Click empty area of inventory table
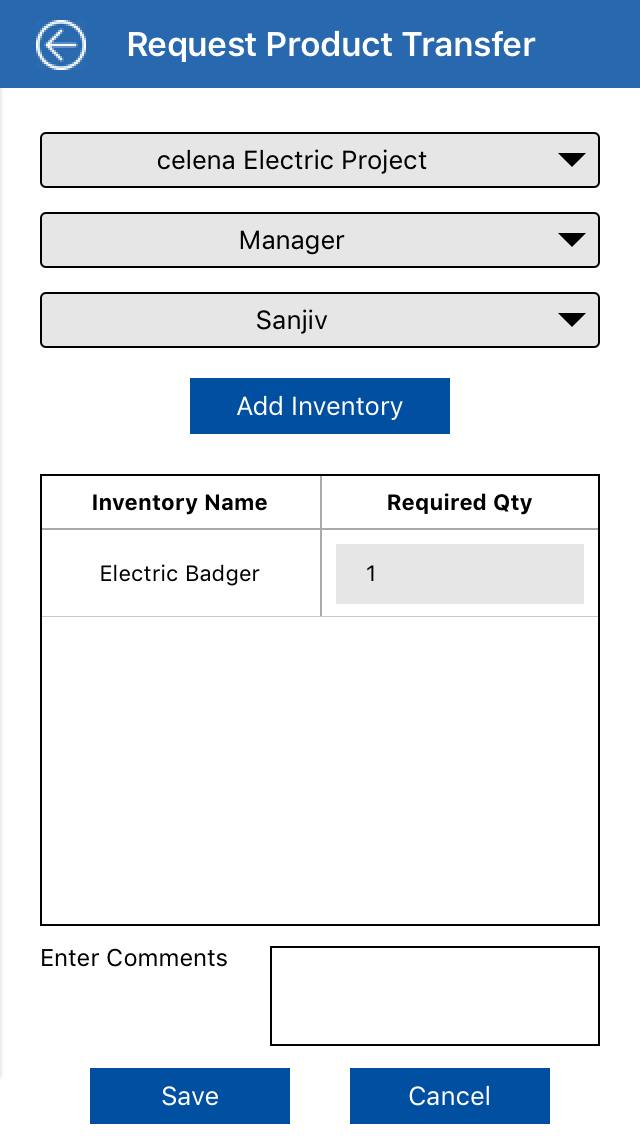640x1136 pixels. [x=320, y=770]
